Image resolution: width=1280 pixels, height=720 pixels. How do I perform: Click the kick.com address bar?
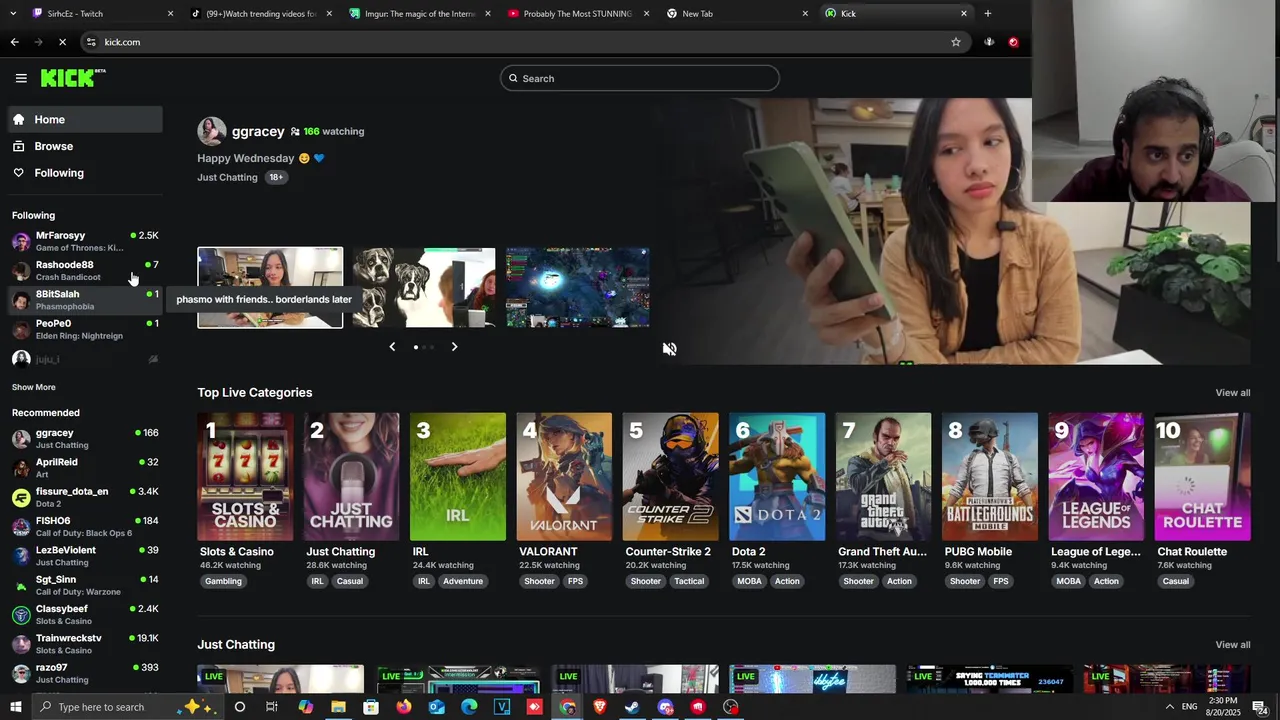[525, 42]
